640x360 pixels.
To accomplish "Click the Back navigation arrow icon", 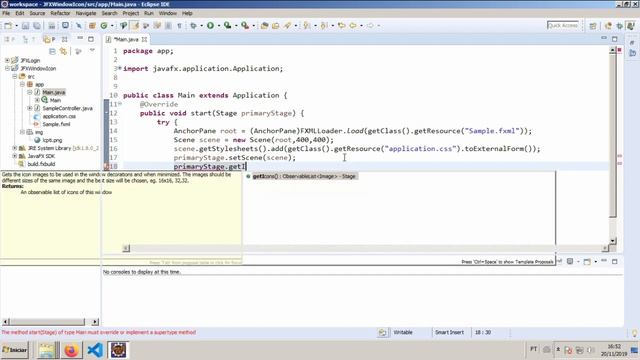I will point(353,26).
